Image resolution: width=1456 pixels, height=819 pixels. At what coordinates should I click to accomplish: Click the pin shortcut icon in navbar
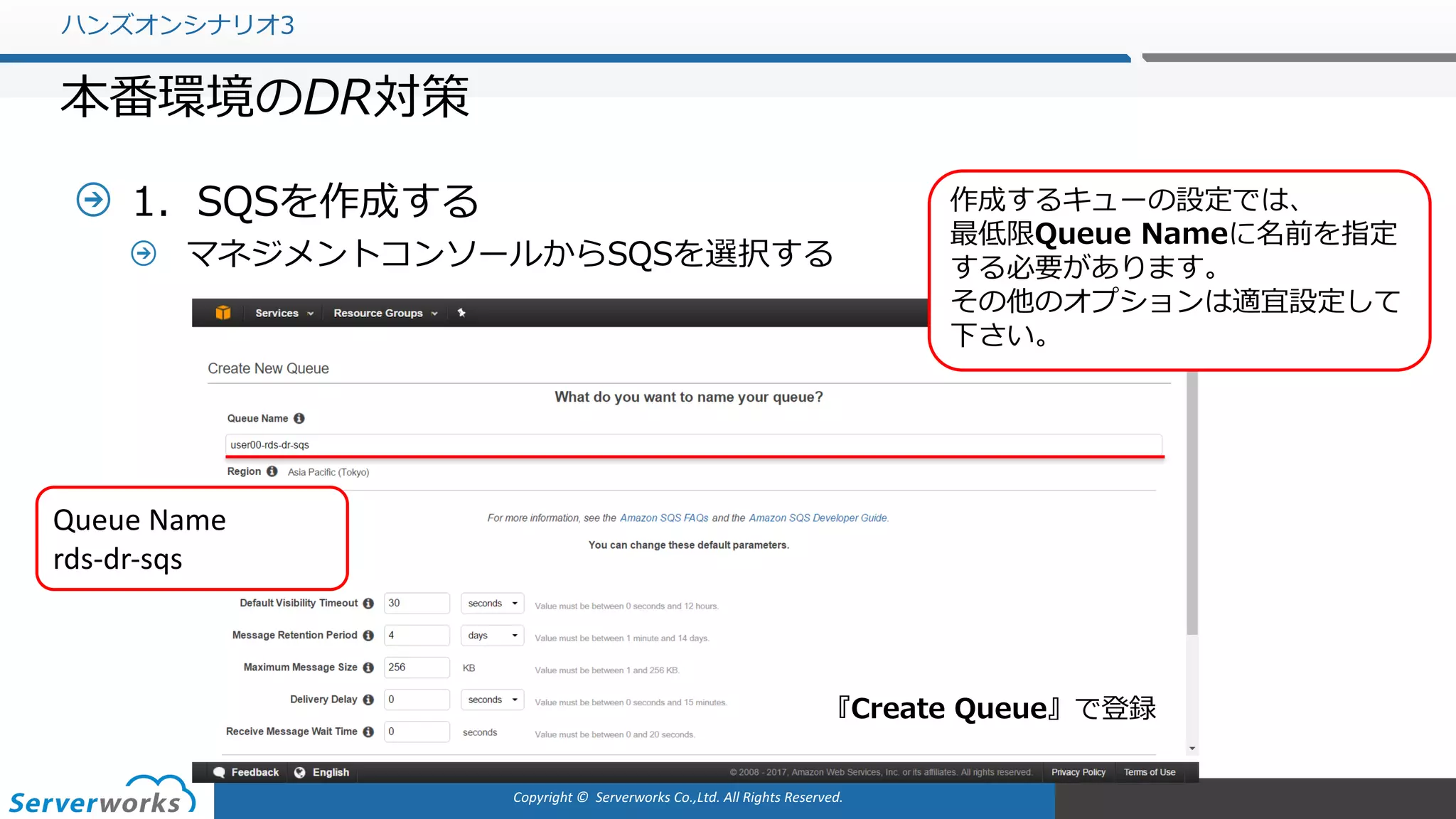[x=461, y=313]
